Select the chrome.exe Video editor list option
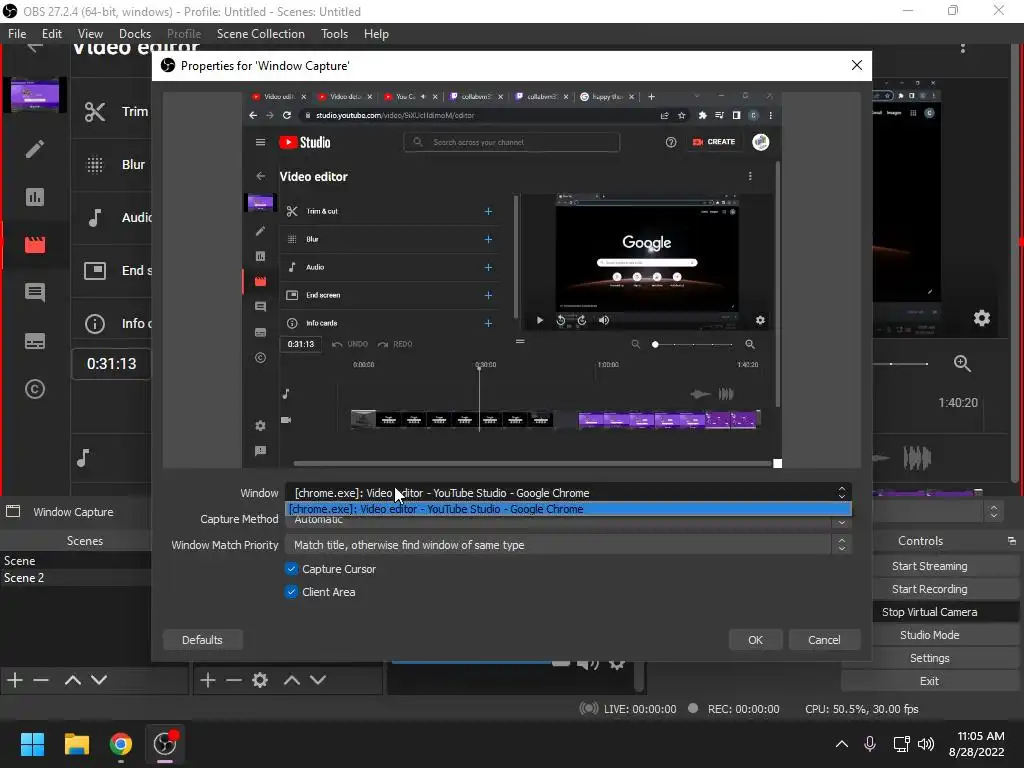 tap(568, 509)
